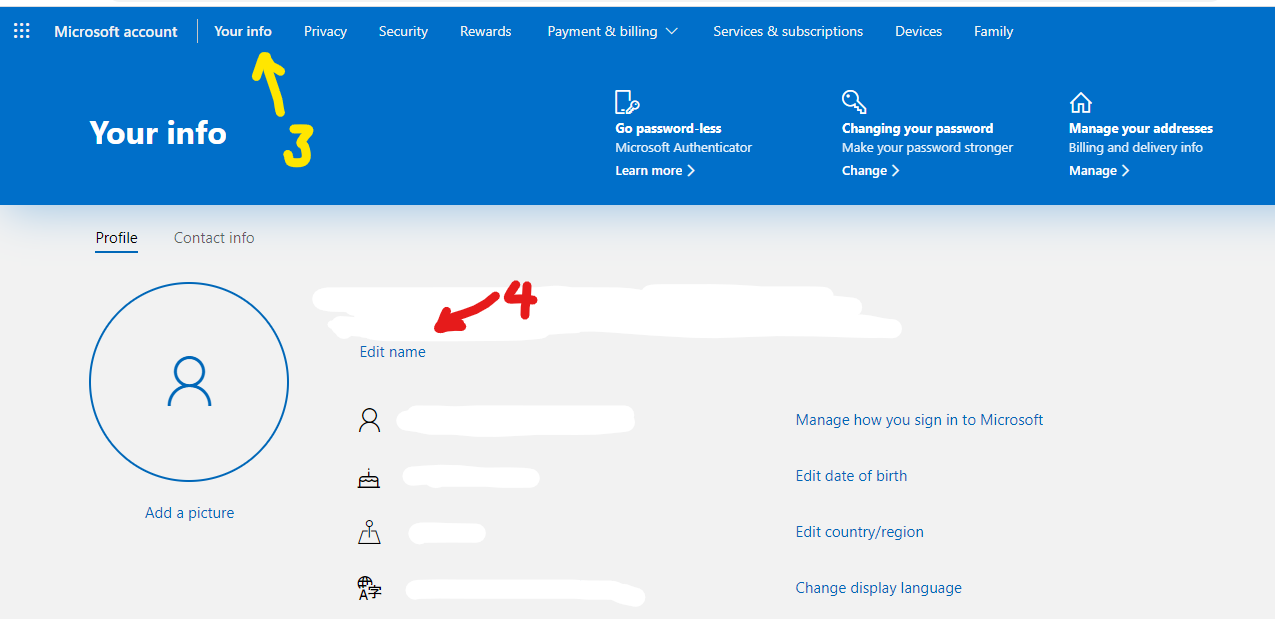Switch to the Contact info tab
Viewport: 1275px width, 619px height.
click(x=214, y=238)
